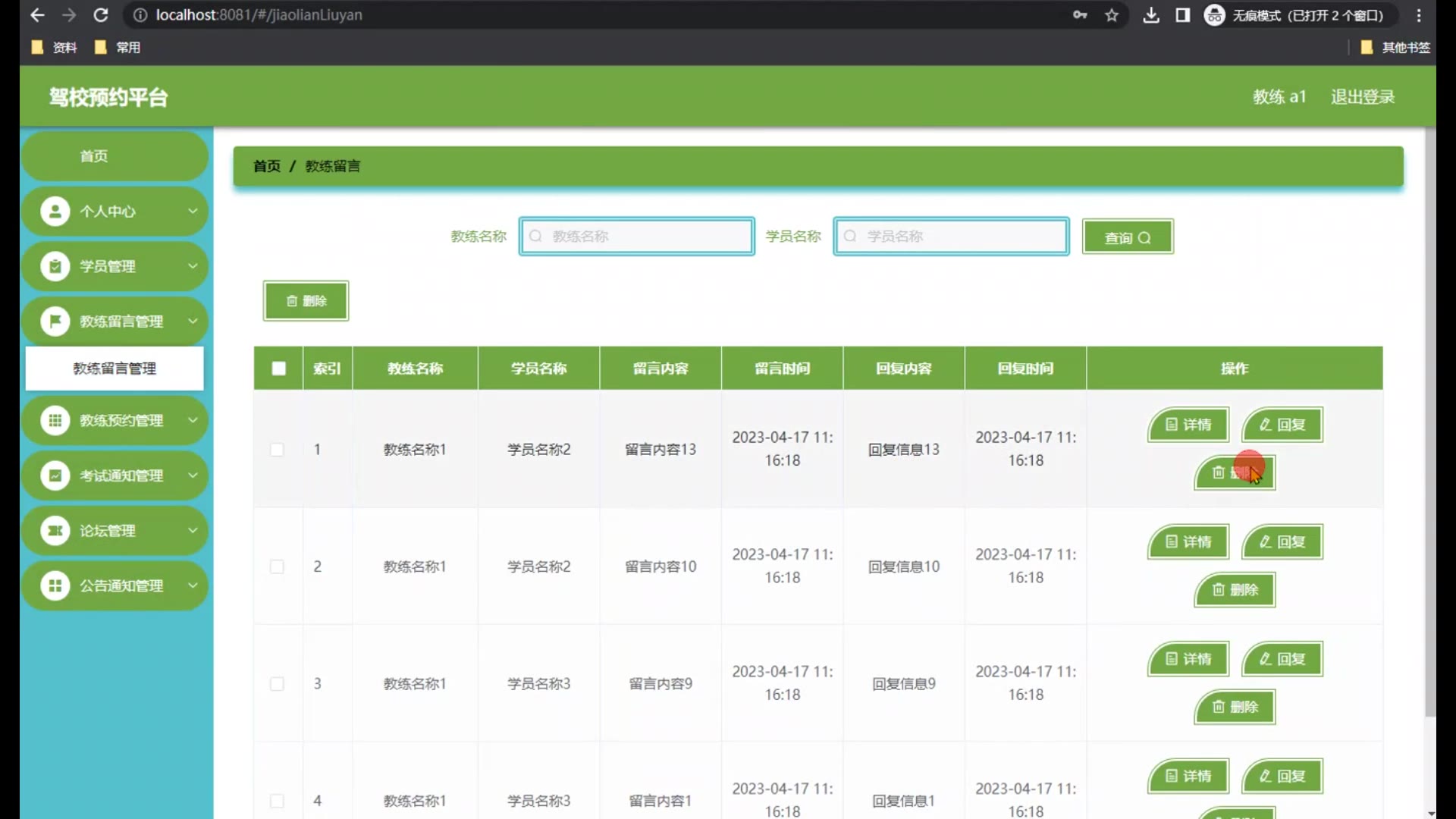Open the 首页 sidebar menu item
Image resolution: width=1456 pixels, height=819 pixels.
[94, 156]
